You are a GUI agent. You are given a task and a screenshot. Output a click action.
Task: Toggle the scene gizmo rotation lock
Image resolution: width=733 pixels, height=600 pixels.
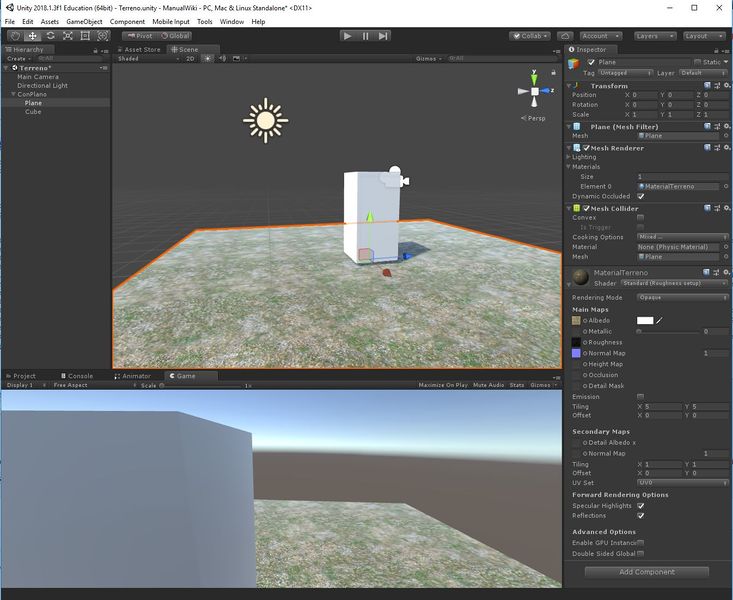pos(553,72)
